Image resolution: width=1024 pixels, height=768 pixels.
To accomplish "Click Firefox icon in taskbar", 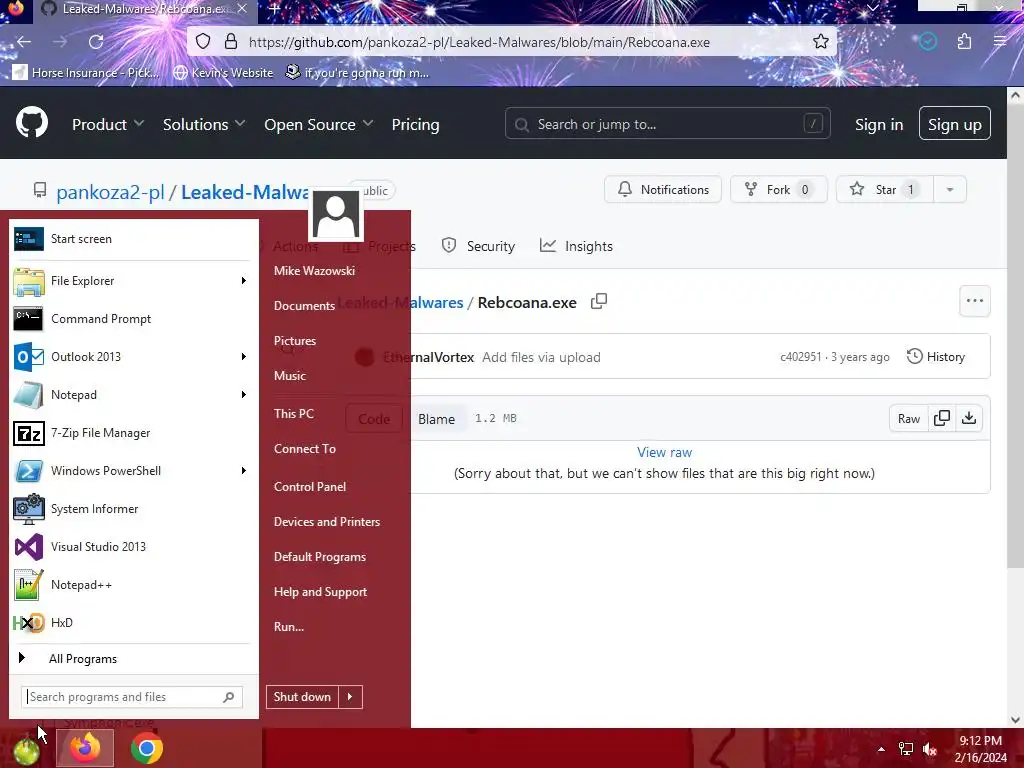I will tap(85, 748).
